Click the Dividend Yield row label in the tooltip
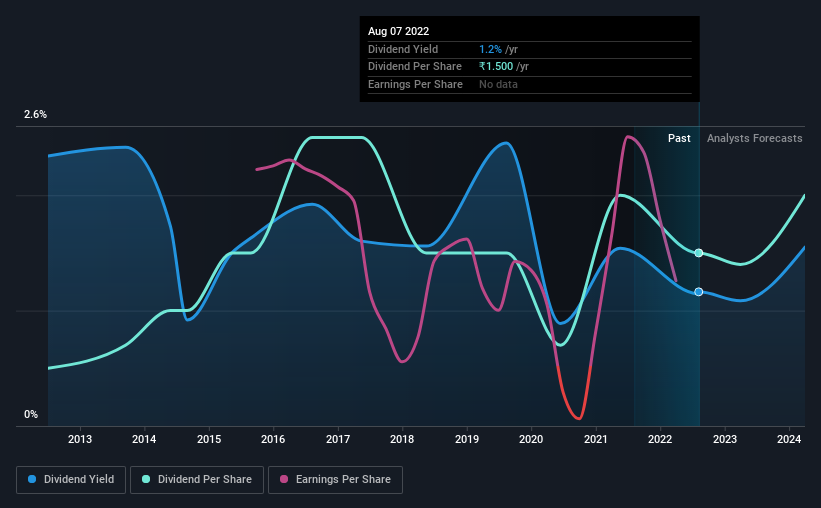The height and width of the screenshot is (508, 821). 403,49
